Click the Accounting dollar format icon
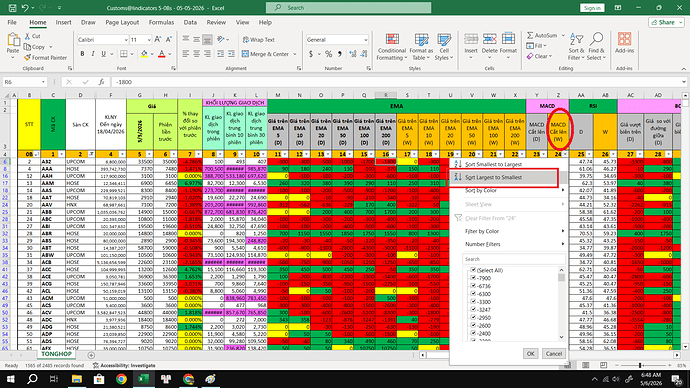690x388 pixels. [x=311, y=54]
